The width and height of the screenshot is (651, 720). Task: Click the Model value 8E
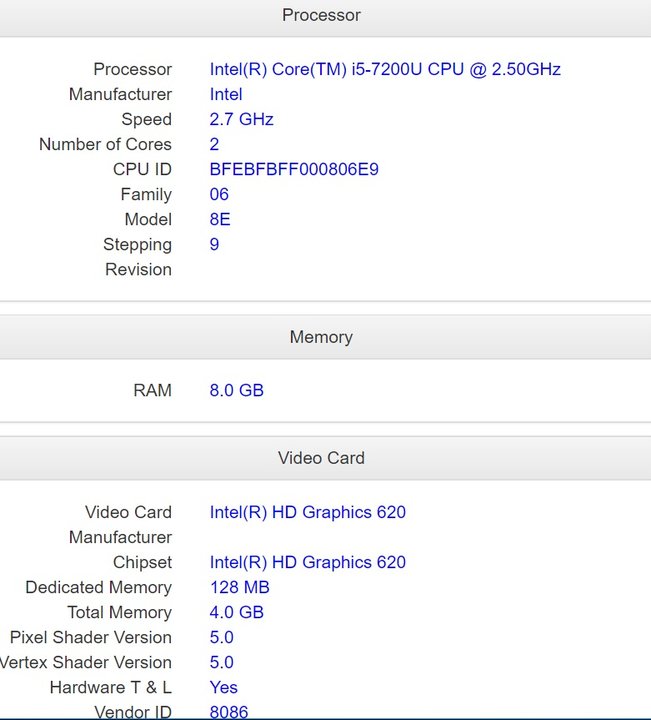(220, 219)
